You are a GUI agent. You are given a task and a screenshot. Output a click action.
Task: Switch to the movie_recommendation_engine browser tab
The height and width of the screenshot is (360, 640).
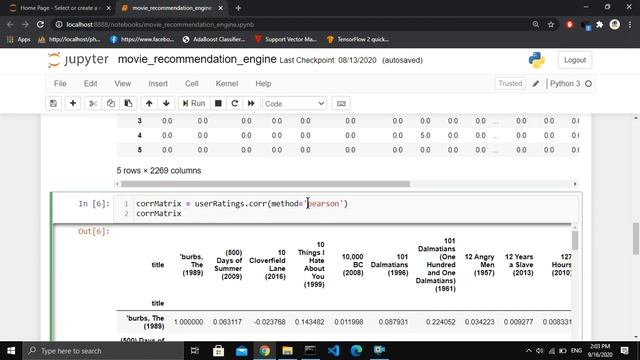171,8
